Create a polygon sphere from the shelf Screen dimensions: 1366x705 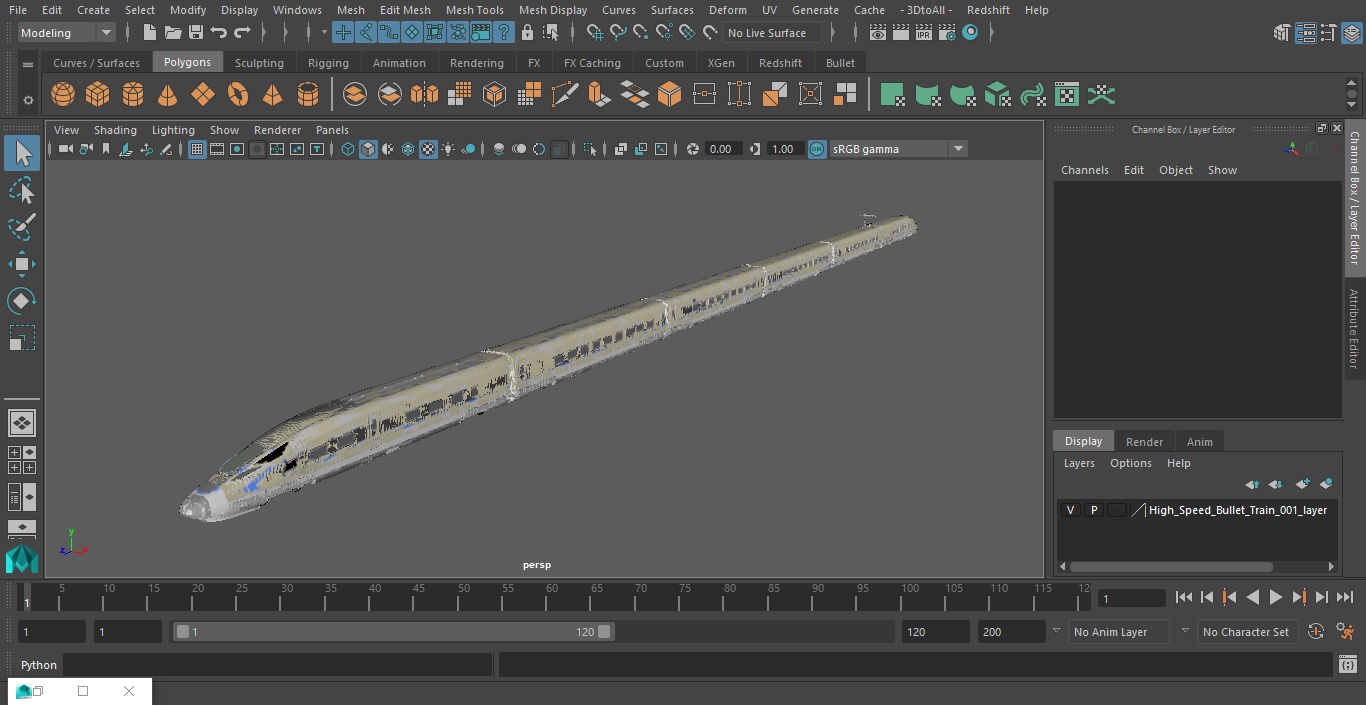[x=63, y=95]
